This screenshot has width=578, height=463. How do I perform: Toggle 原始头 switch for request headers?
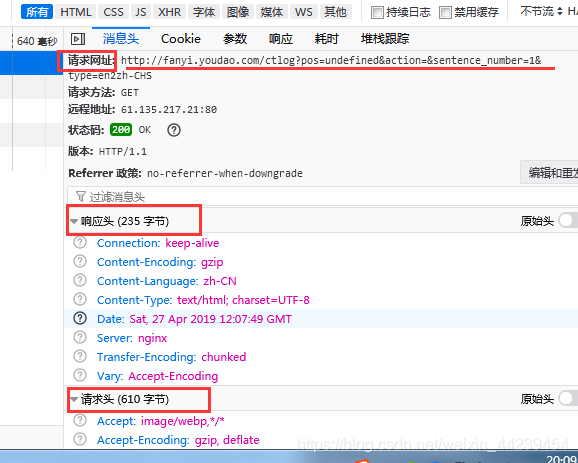pyautogui.click(x=568, y=398)
